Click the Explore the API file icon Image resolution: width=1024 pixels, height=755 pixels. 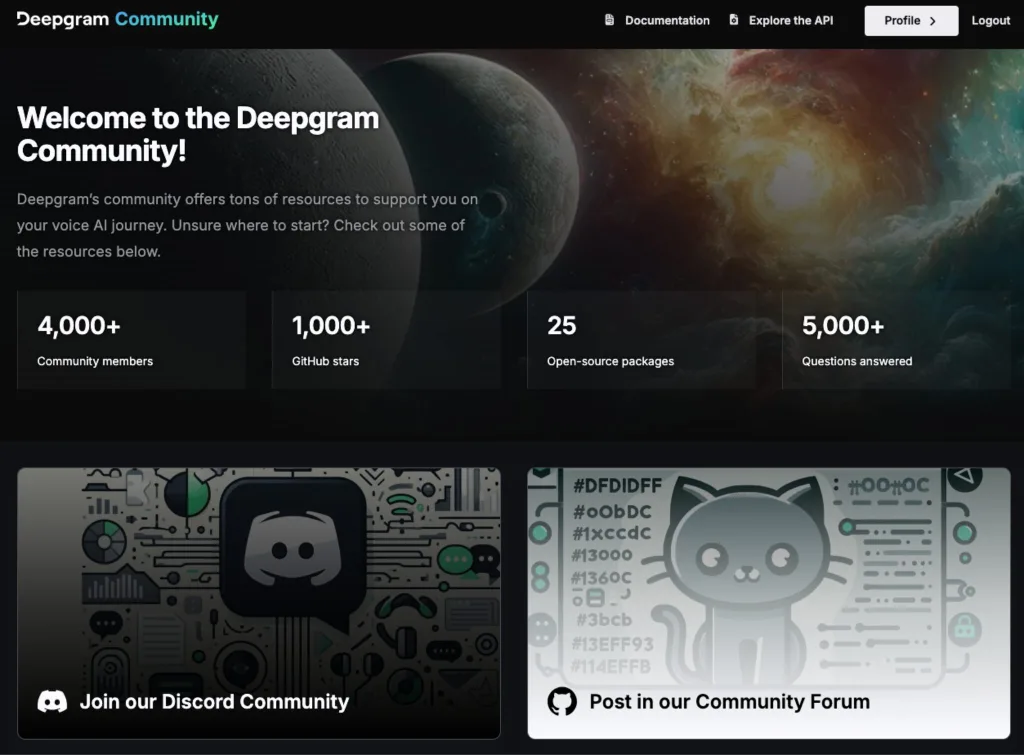click(x=734, y=20)
